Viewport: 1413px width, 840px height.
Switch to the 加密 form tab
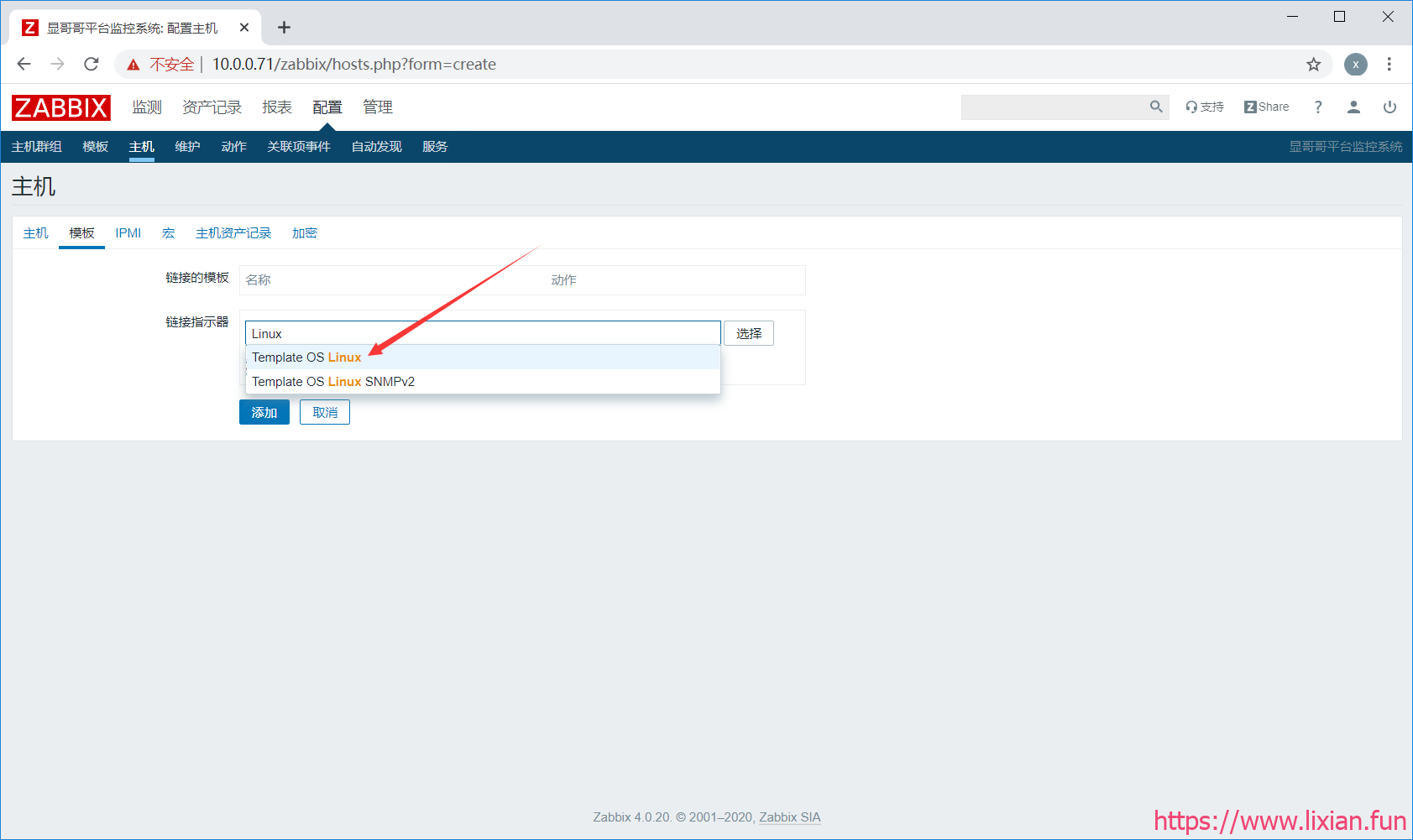pyautogui.click(x=305, y=233)
